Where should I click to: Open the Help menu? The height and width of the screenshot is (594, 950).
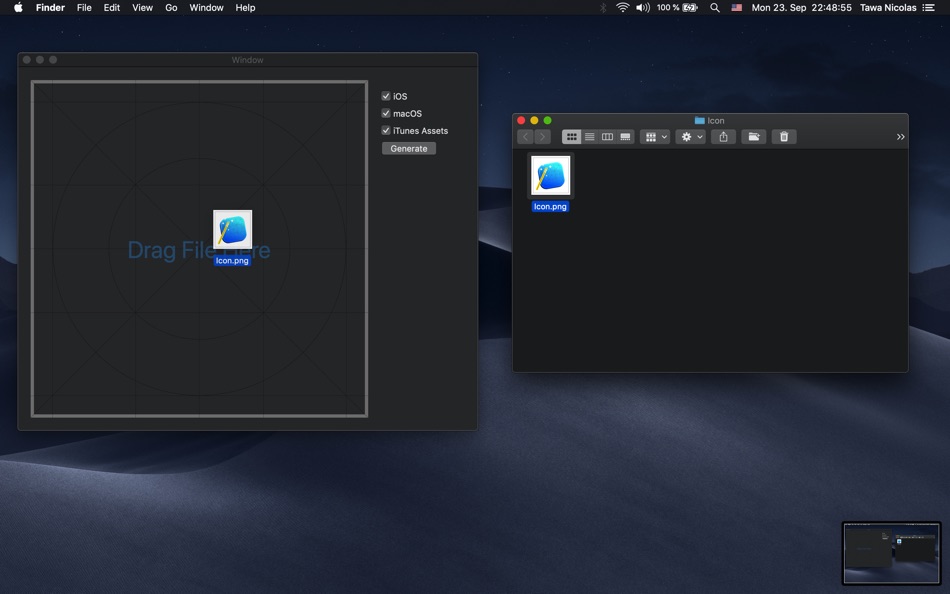[x=245, y=7]
